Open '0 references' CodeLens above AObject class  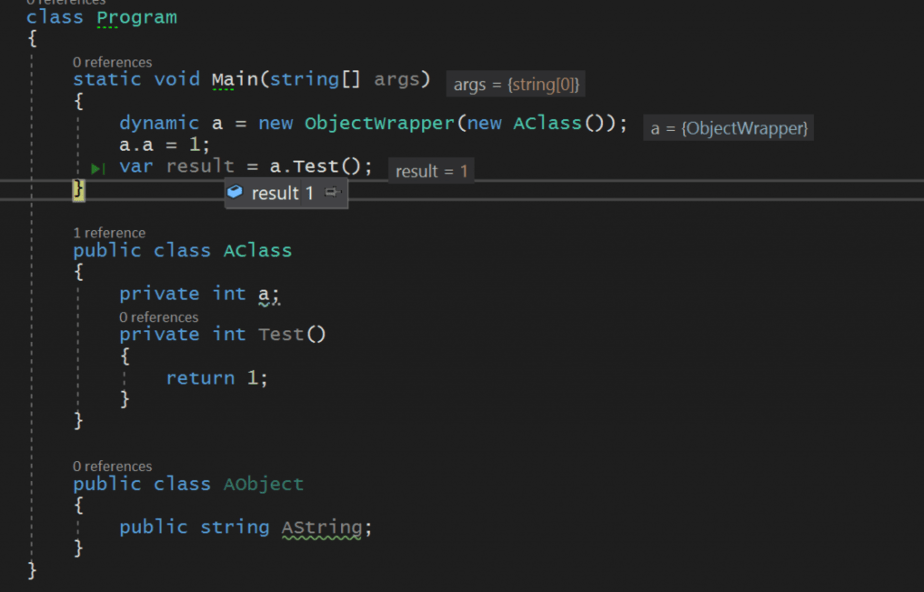point(112,466)
